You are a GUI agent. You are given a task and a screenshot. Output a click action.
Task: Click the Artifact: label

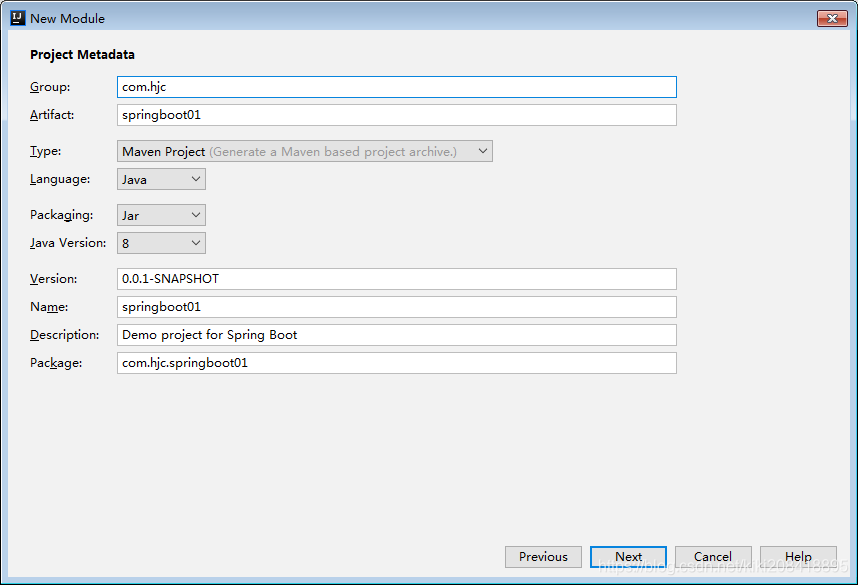click(x=52, y=115)
